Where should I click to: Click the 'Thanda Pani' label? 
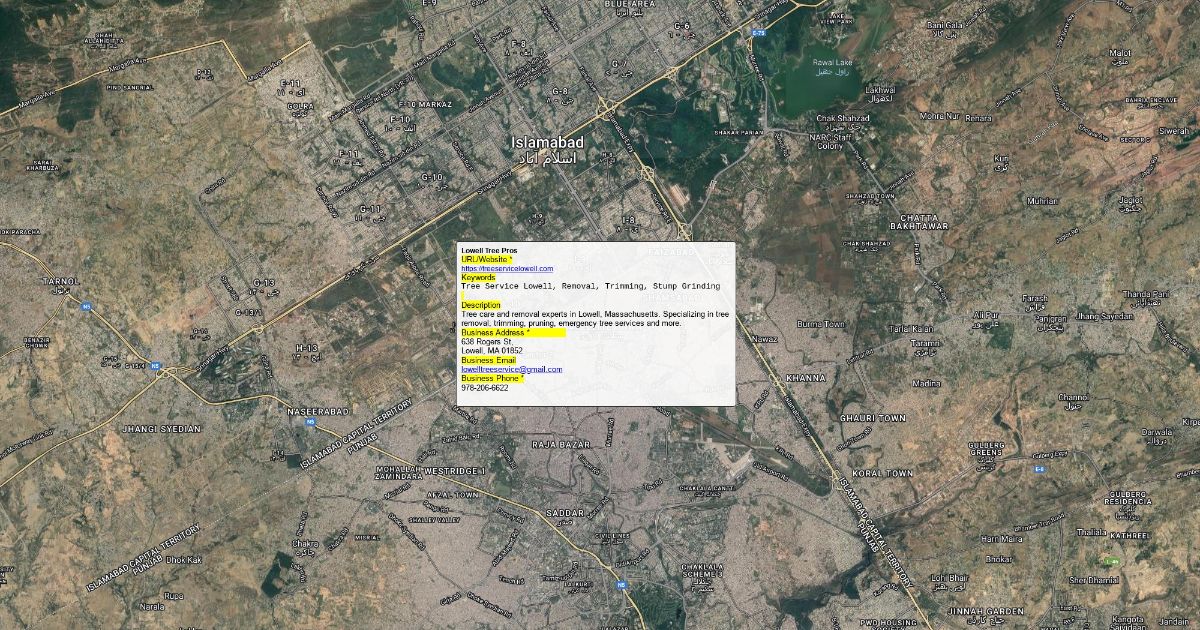pyautogui.click(x=1145, y=294)
